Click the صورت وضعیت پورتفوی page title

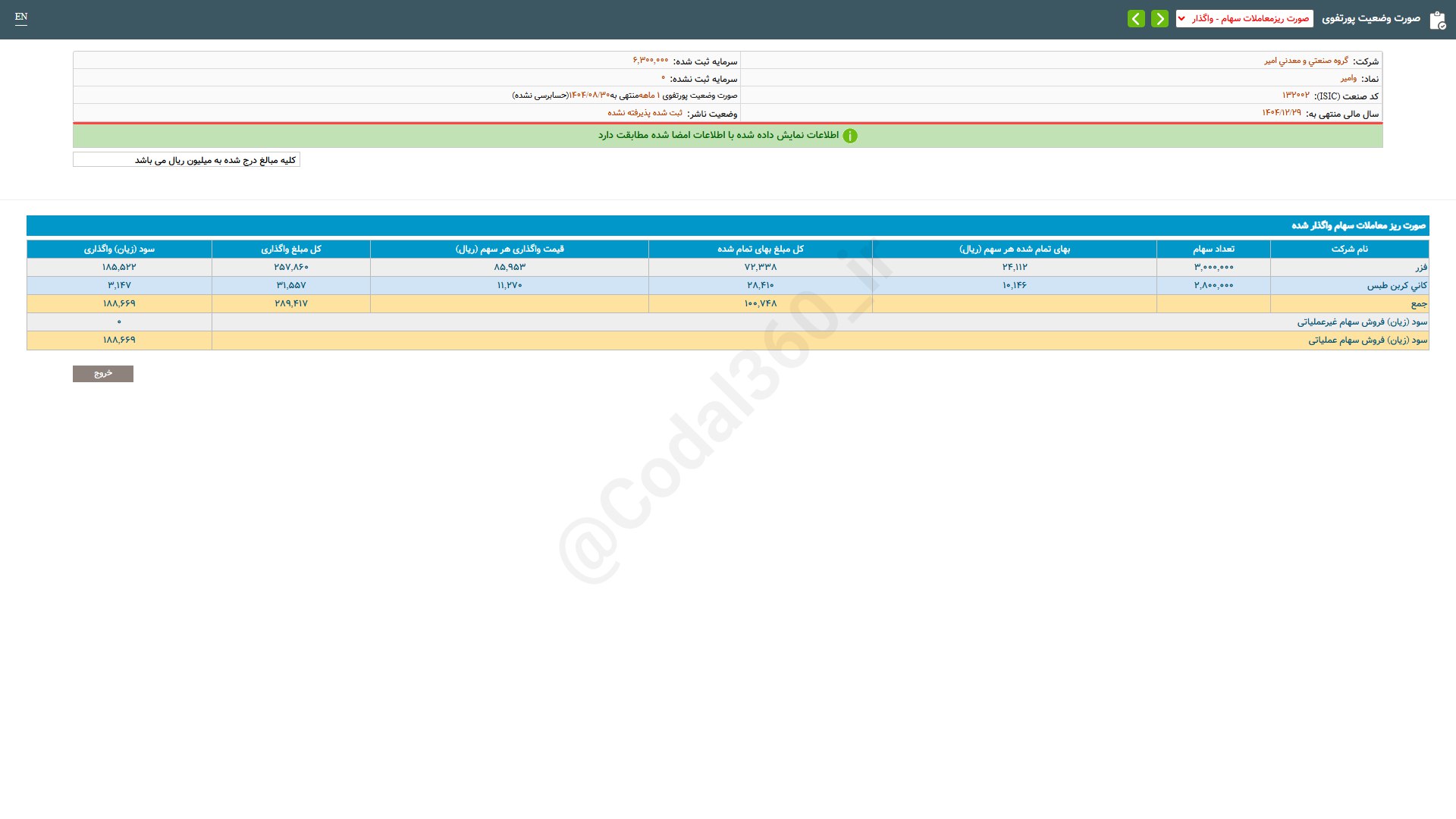[1370, 18]
